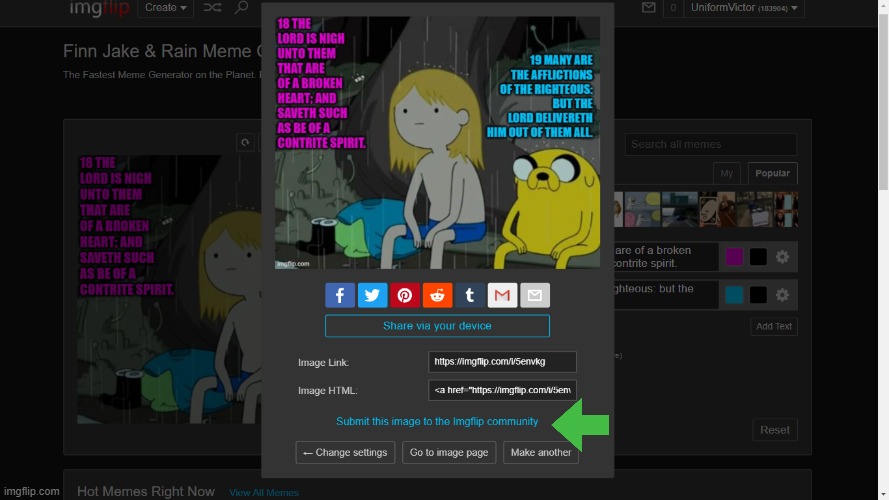Image resolution: width=889 pixels, height=500 pixels.
Task: Submit this image to the Imgflip community
Action: point(437,421)
